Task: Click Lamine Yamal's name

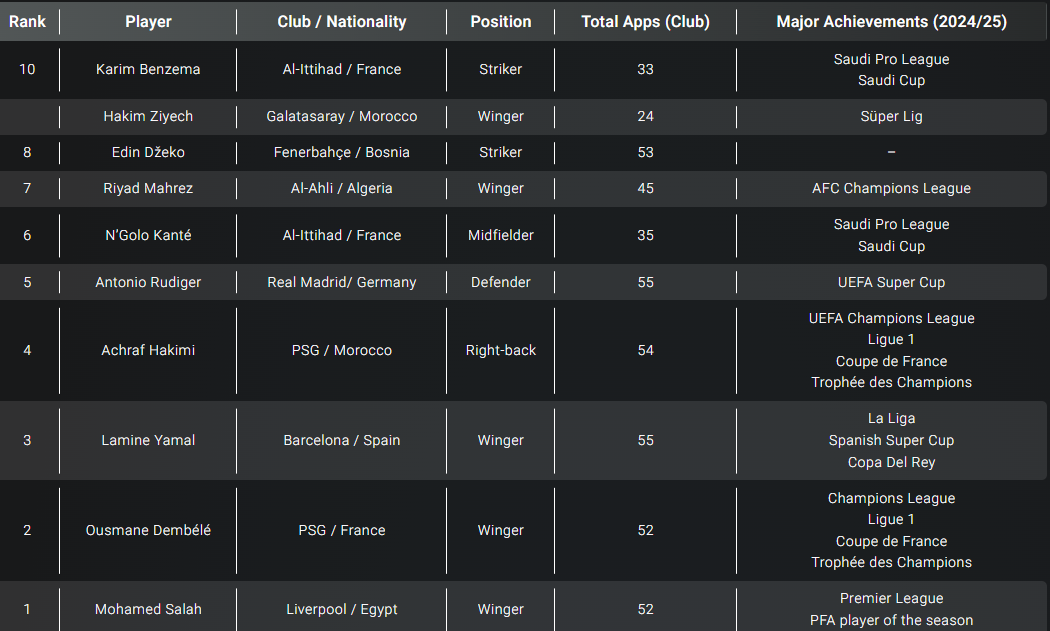Action: pyautogui.click(x=148, y=440)
